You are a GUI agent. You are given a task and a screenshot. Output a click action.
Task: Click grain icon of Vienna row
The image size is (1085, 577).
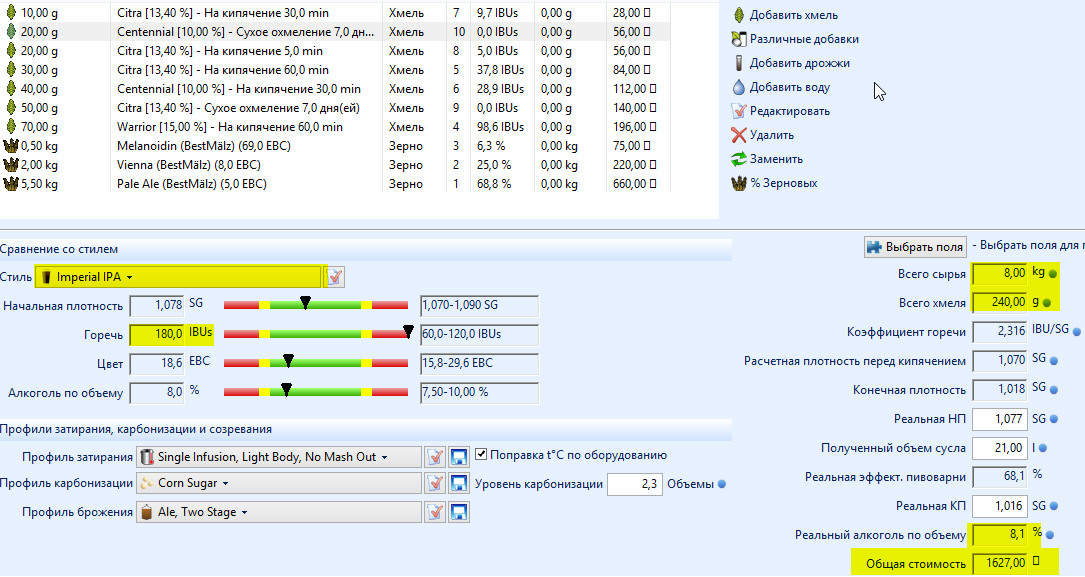pos(10,165)
